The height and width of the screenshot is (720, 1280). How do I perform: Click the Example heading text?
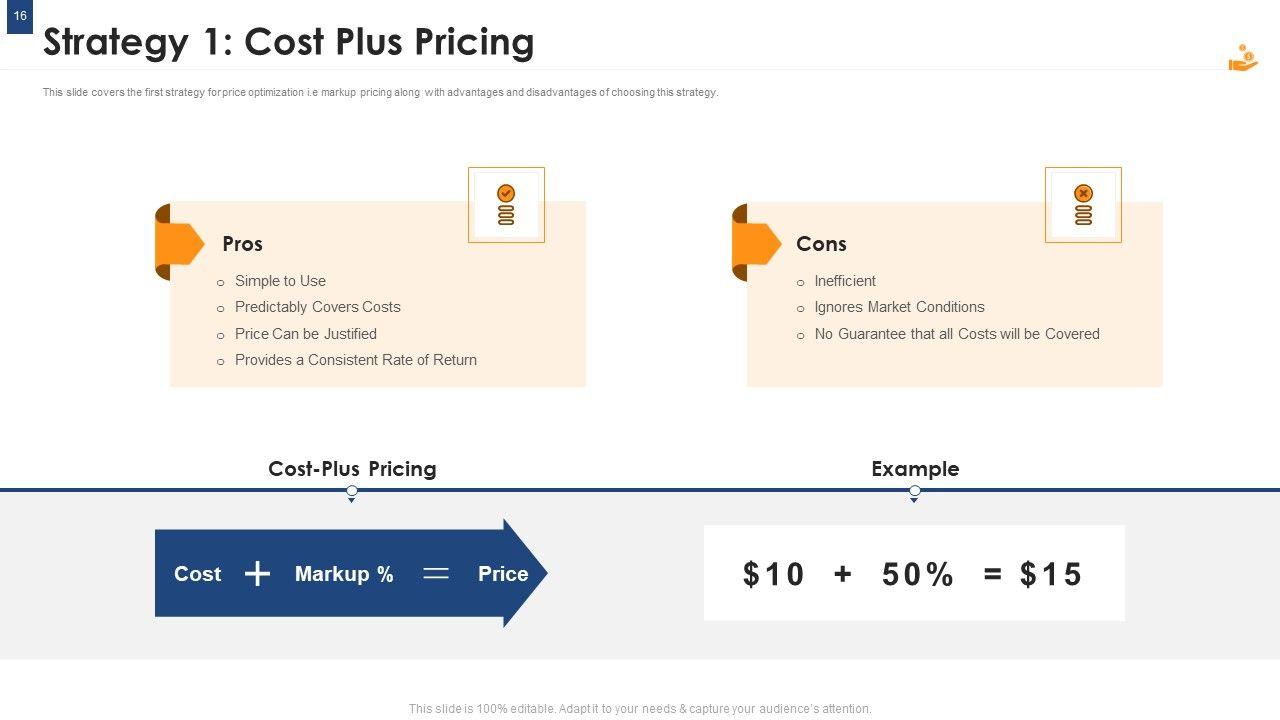(914, 469)
